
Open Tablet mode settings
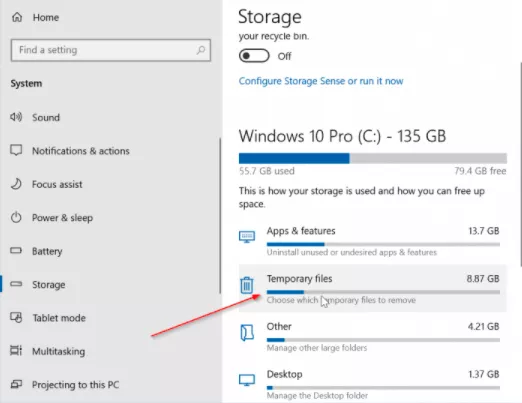click(x=59, y=318)
